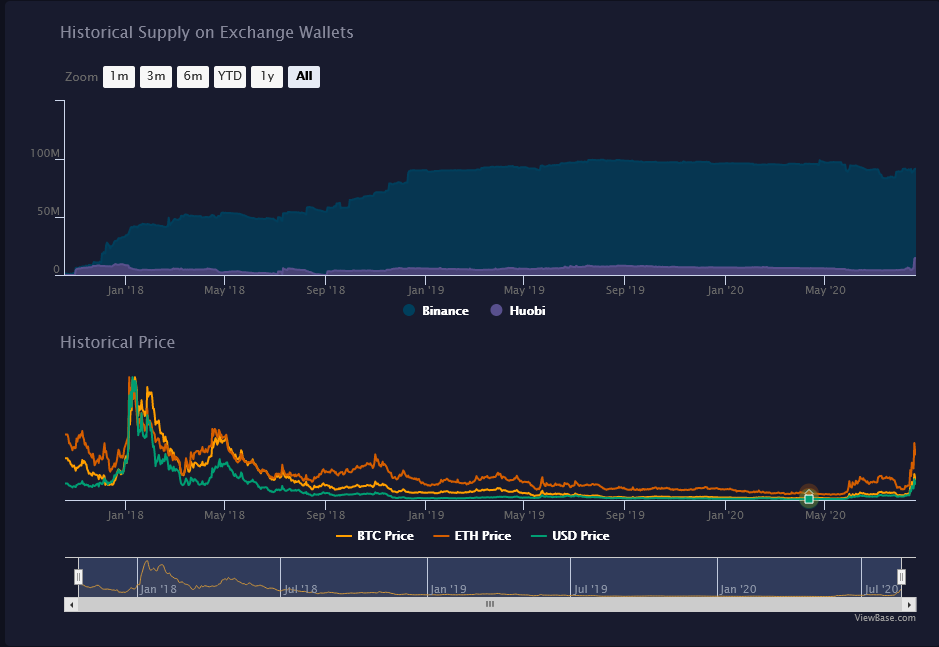Click the left arrow on the bottom scrollbar
The height and width of the screenshot is (647, 939).
[70, 604]
